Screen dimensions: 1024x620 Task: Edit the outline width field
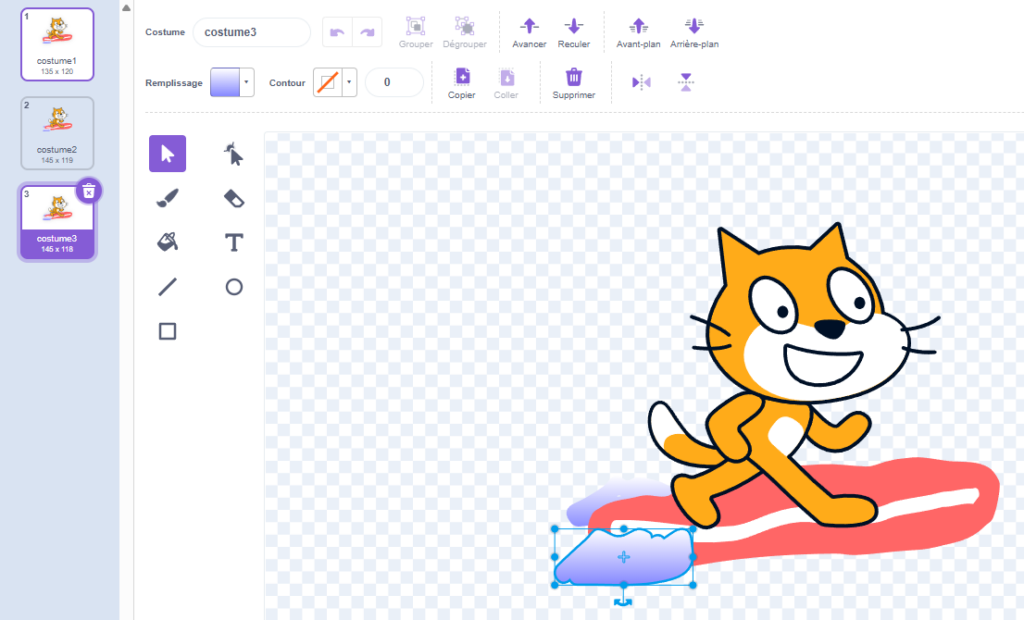(x=394, y=82)
